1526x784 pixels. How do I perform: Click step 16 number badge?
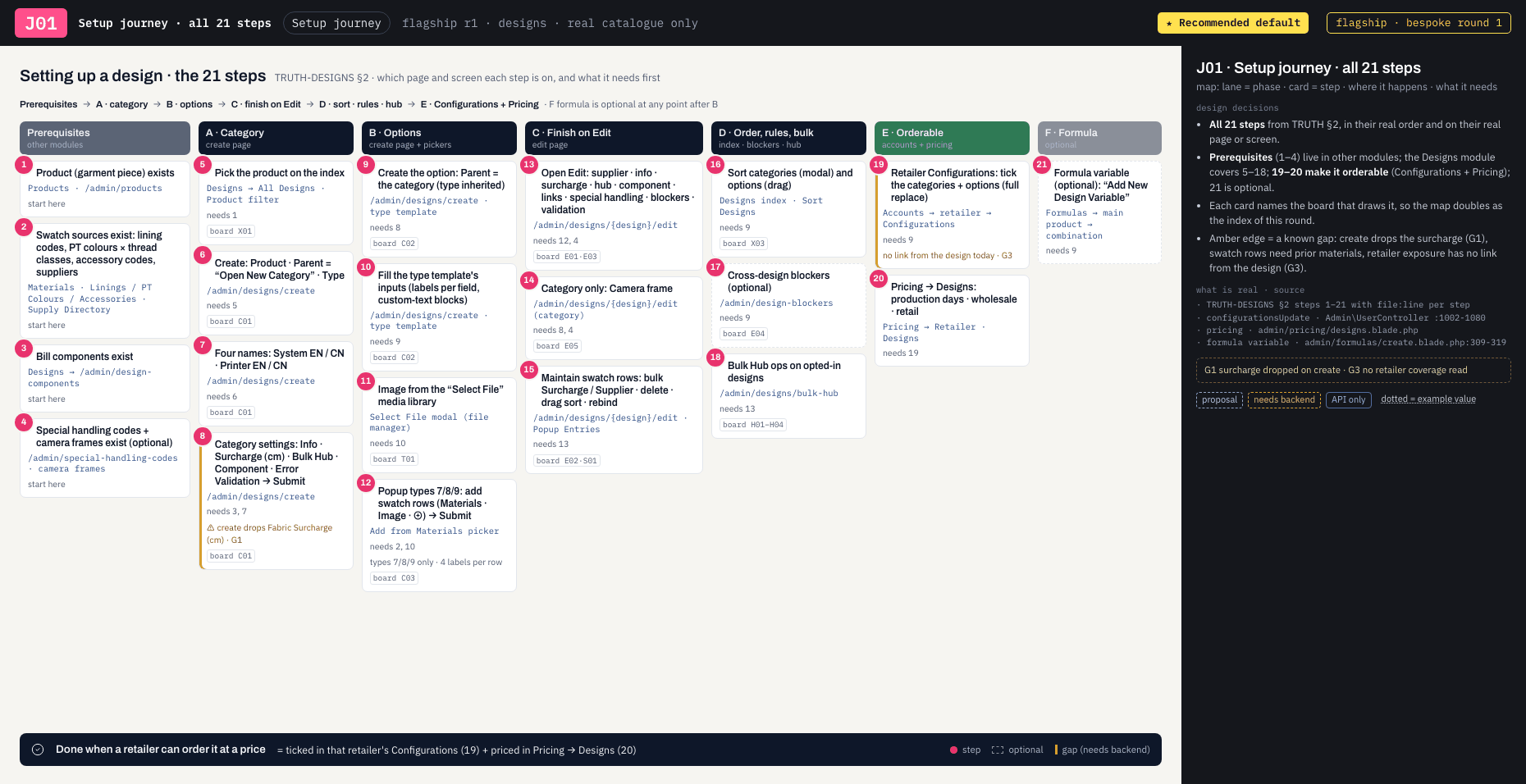715,165
